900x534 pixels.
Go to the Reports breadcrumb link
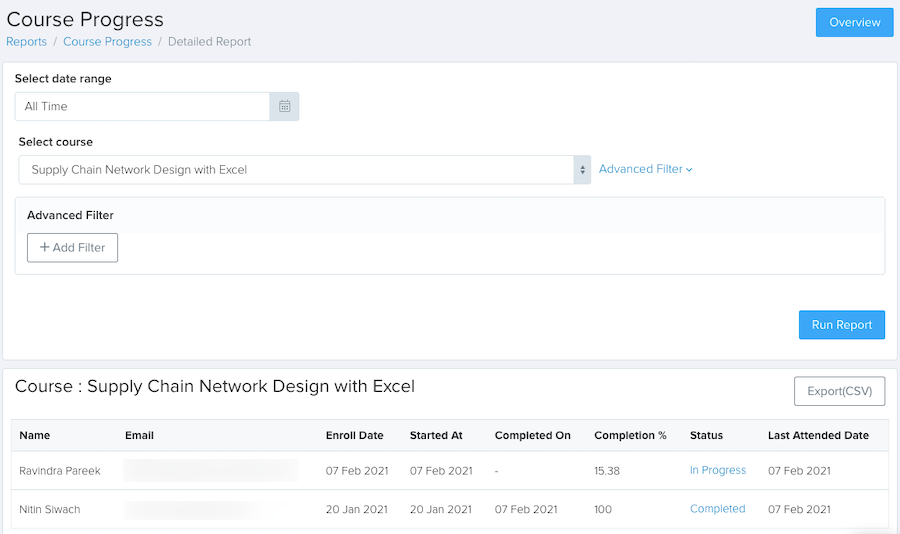pos(26,42)
